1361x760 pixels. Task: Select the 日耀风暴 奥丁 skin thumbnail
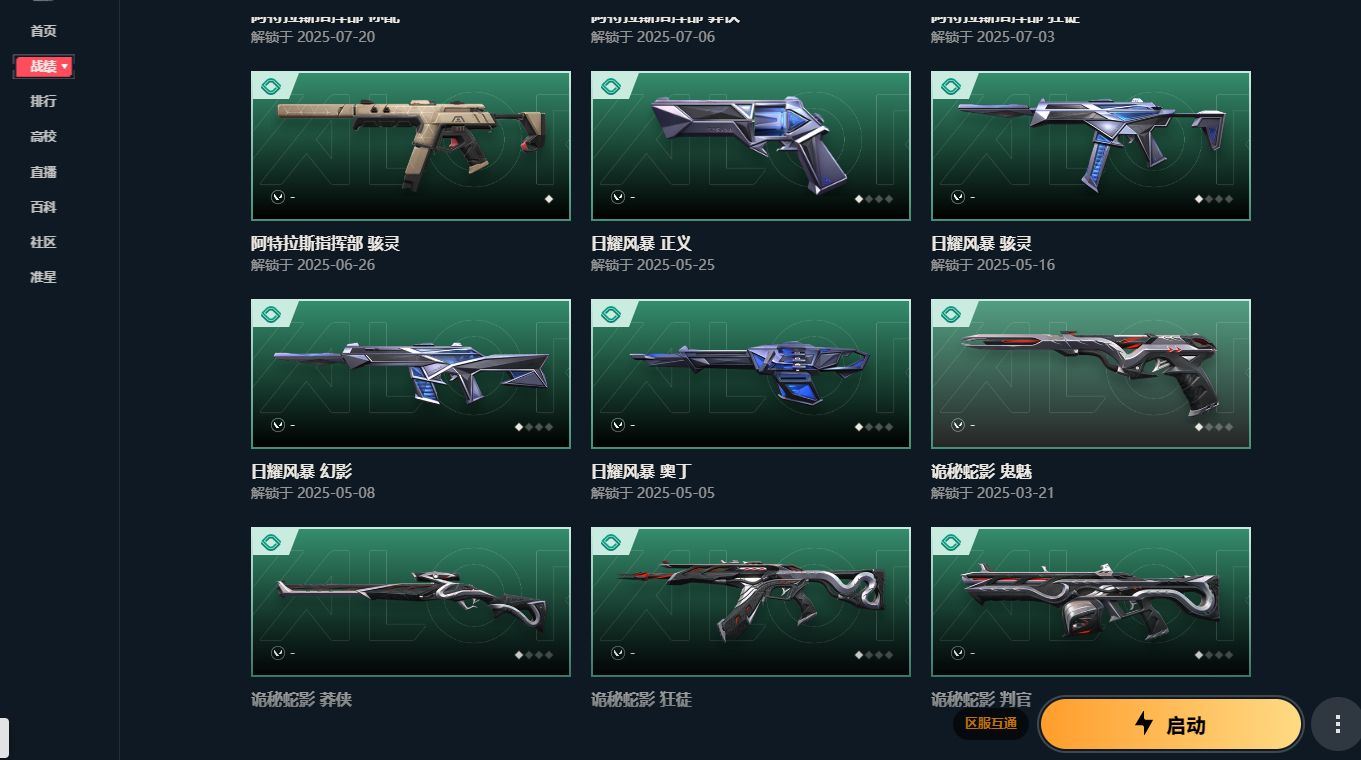751,374
